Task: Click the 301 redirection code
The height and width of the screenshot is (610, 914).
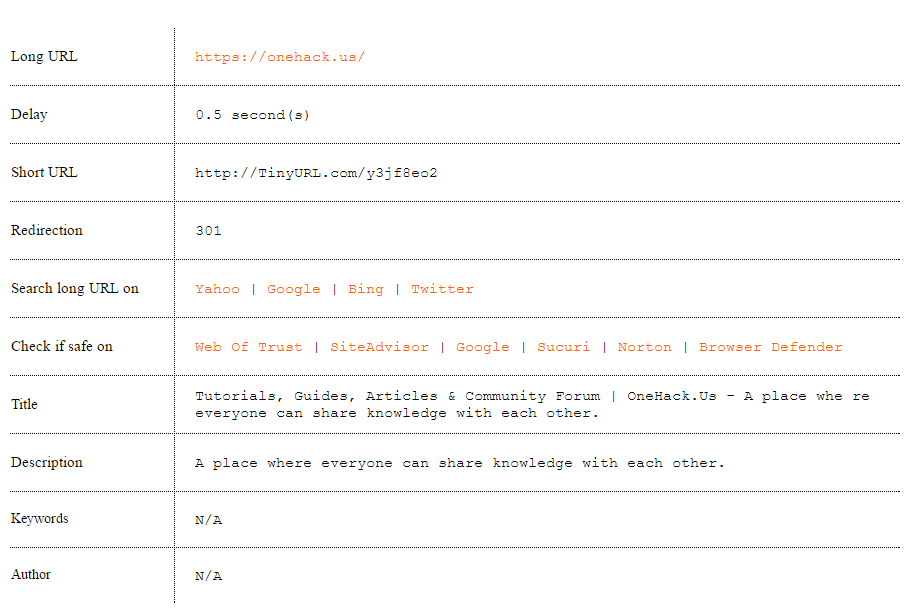Action: pos(208,231)
